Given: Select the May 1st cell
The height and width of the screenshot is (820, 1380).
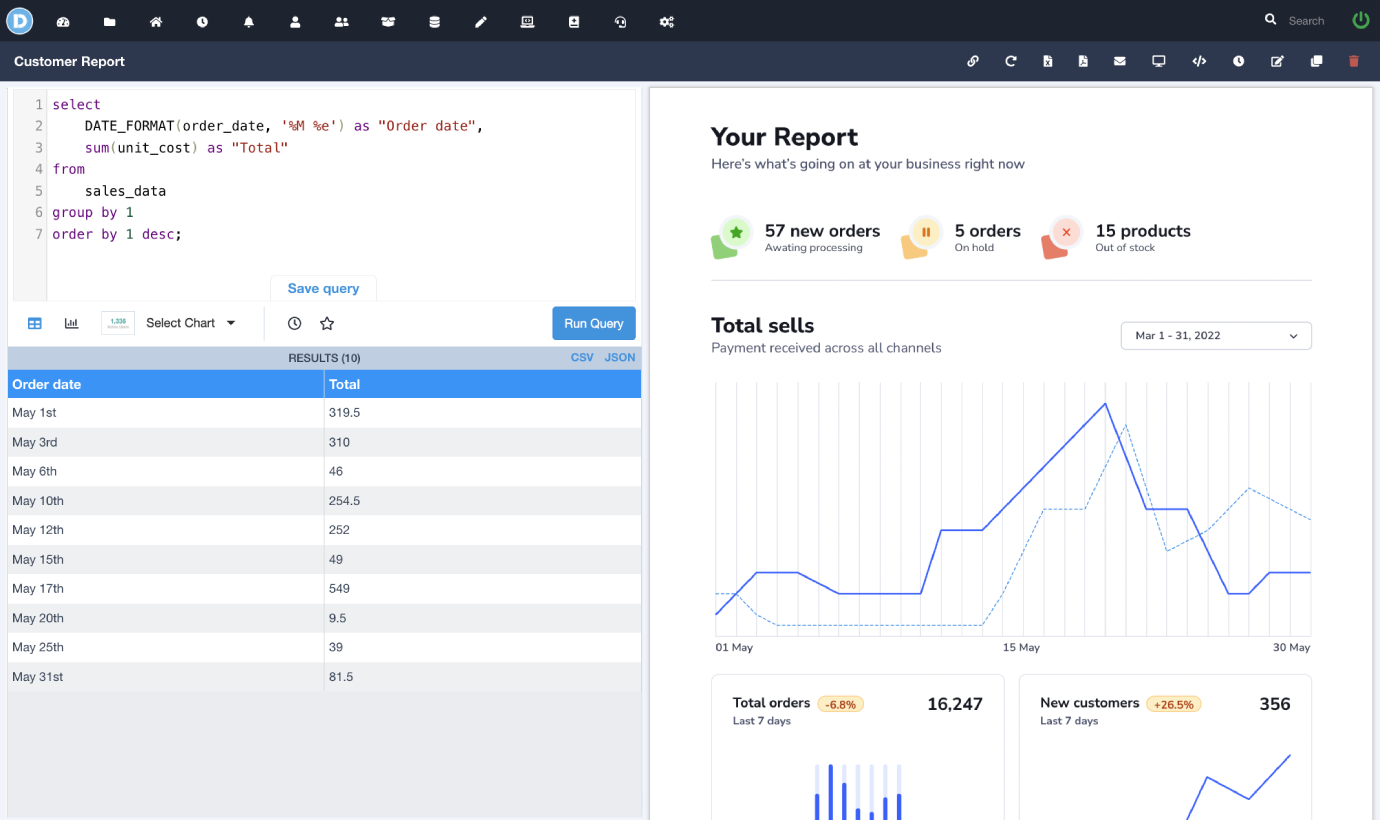Looking at the screenshot, I should (166, 413).
